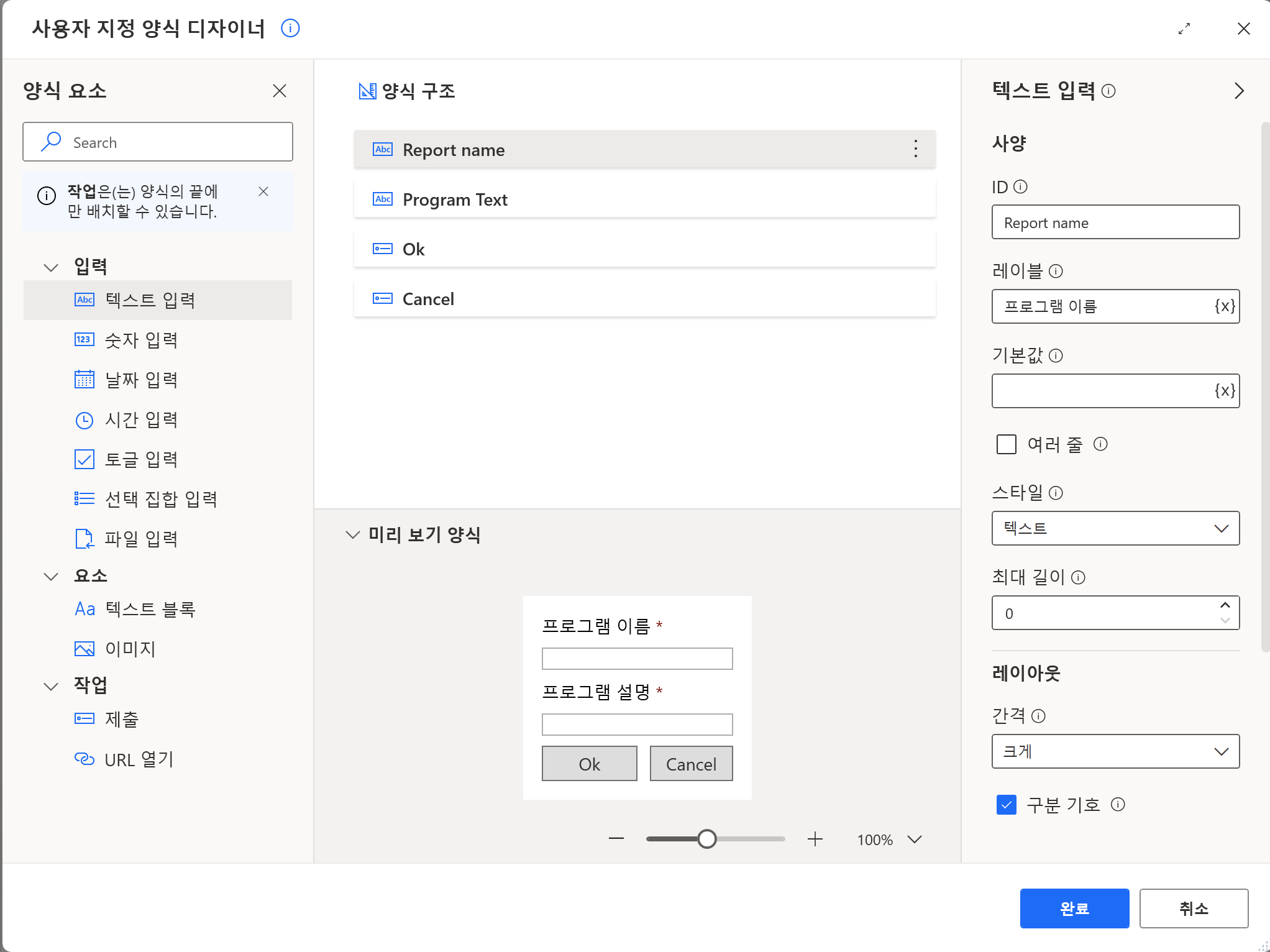Click the 완료 done button
This screenshot has height=952, width=1270.
1074,908
